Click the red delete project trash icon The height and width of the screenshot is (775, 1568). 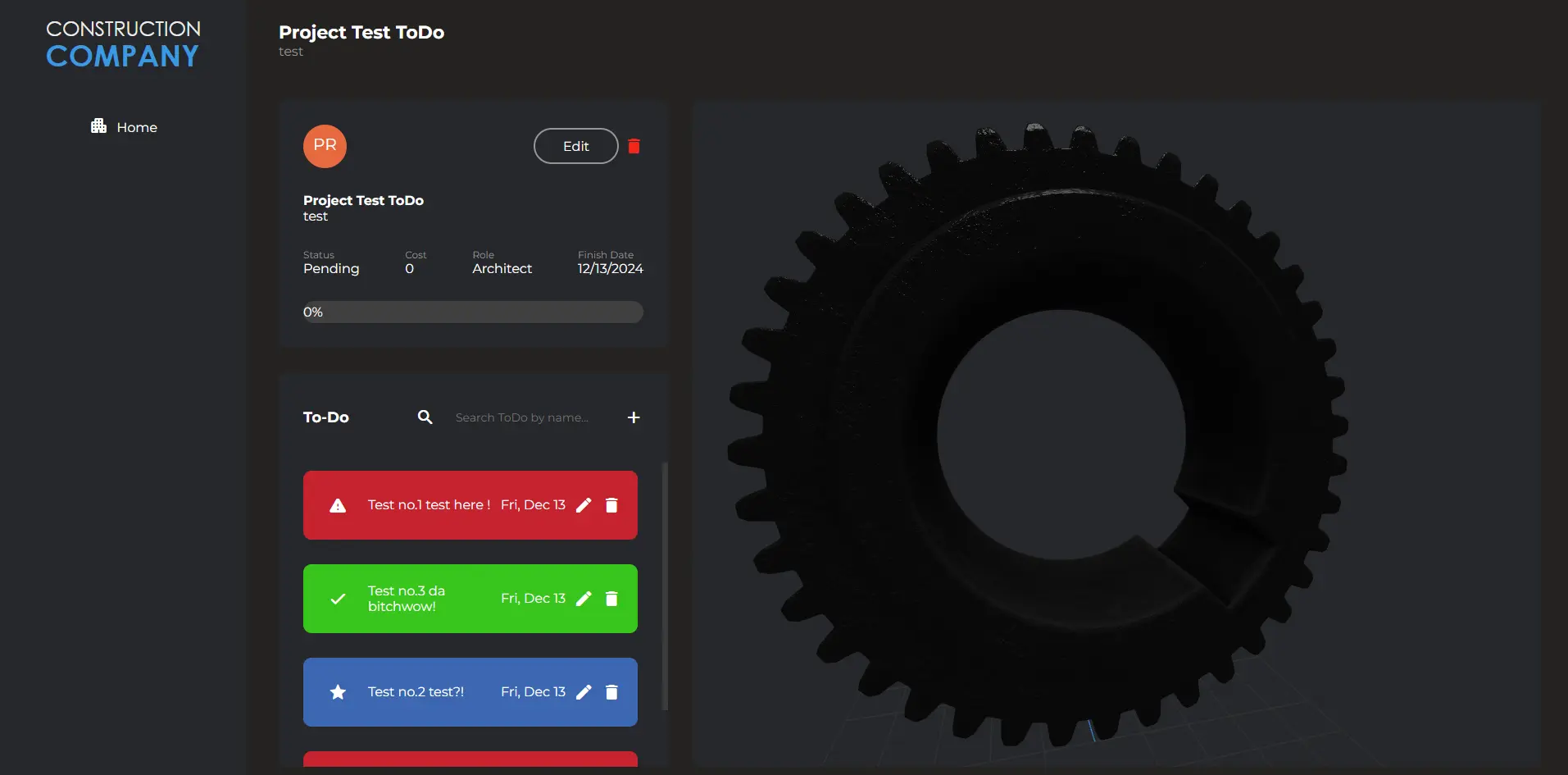634,146
